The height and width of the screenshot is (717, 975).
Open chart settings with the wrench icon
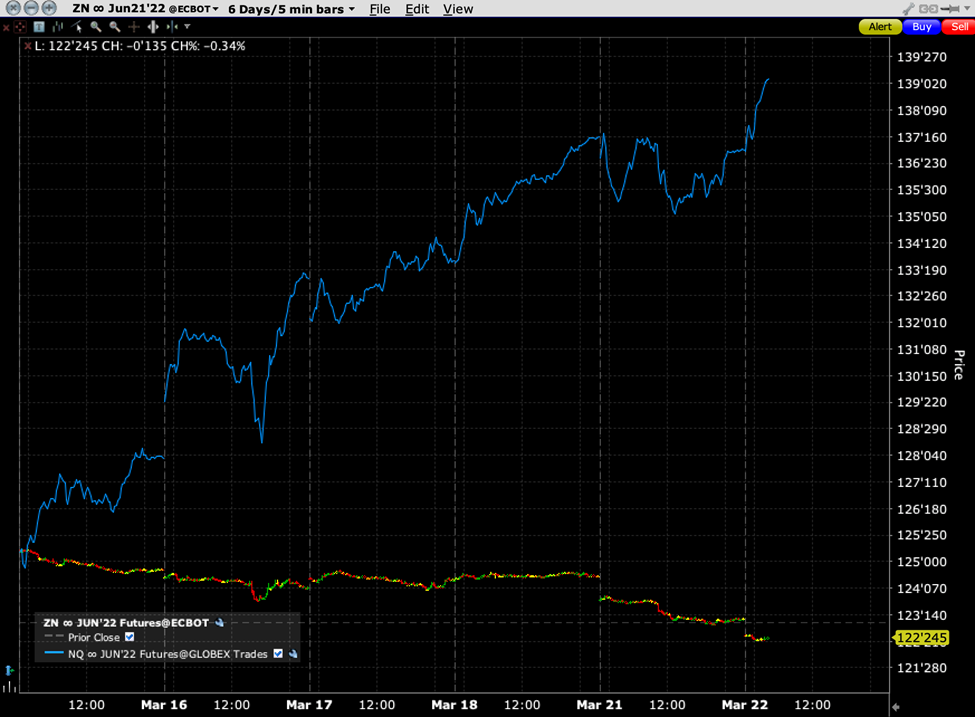pos(908,8)
